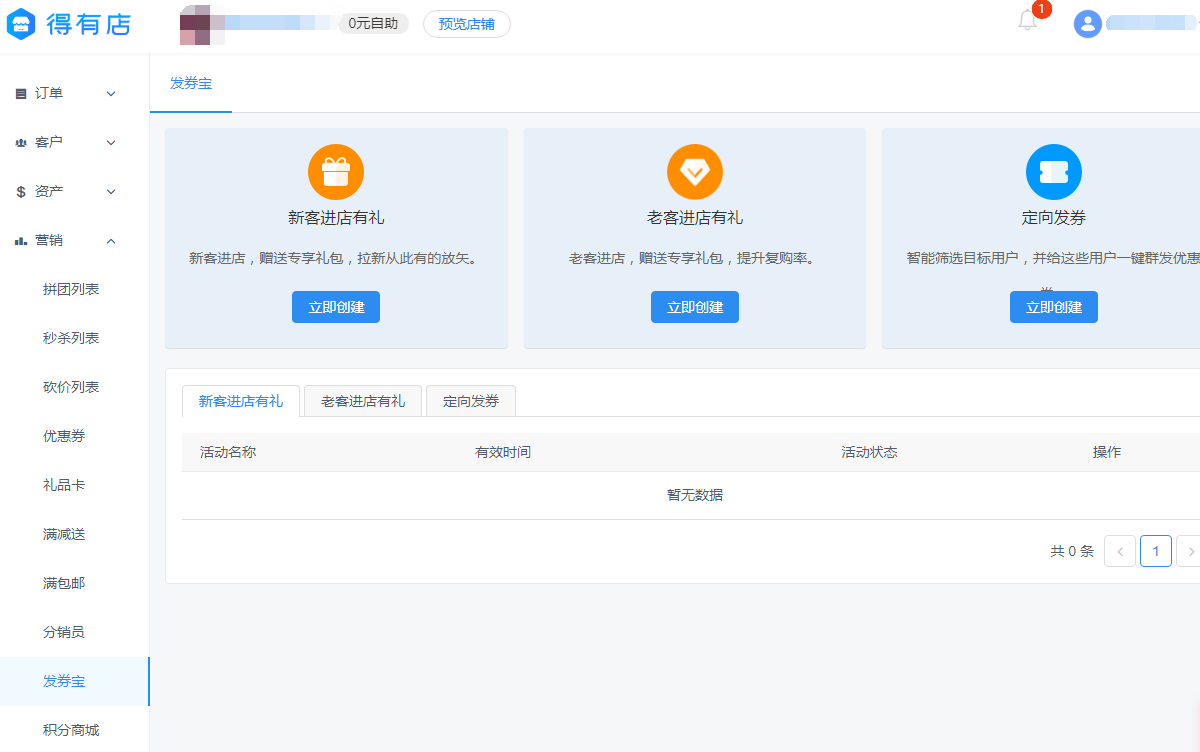Select page 1 in pagination
The width and height of the screenshot is (1200, 752).
coord(1155,551)
